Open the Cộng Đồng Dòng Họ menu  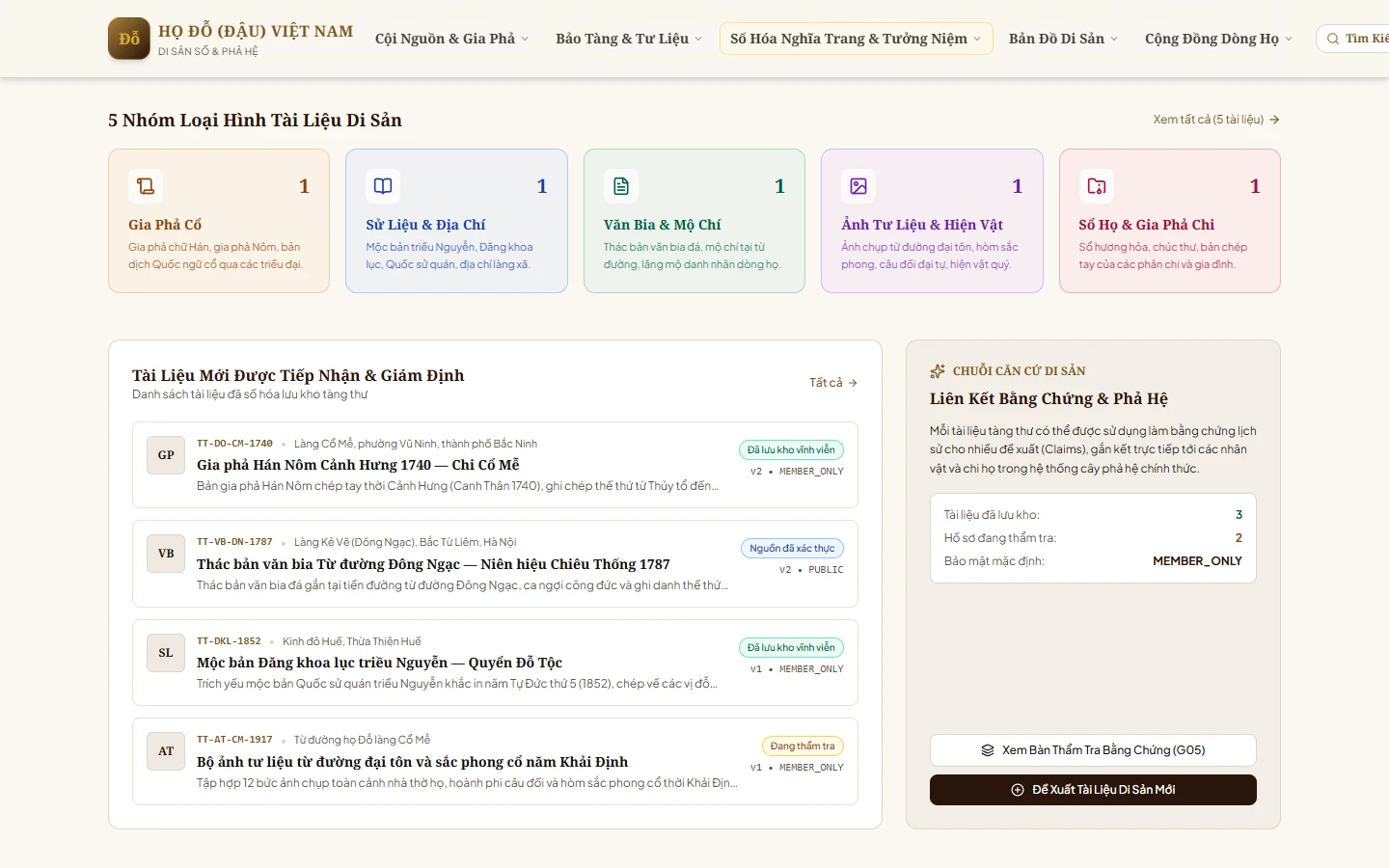tap(1218, 39)
